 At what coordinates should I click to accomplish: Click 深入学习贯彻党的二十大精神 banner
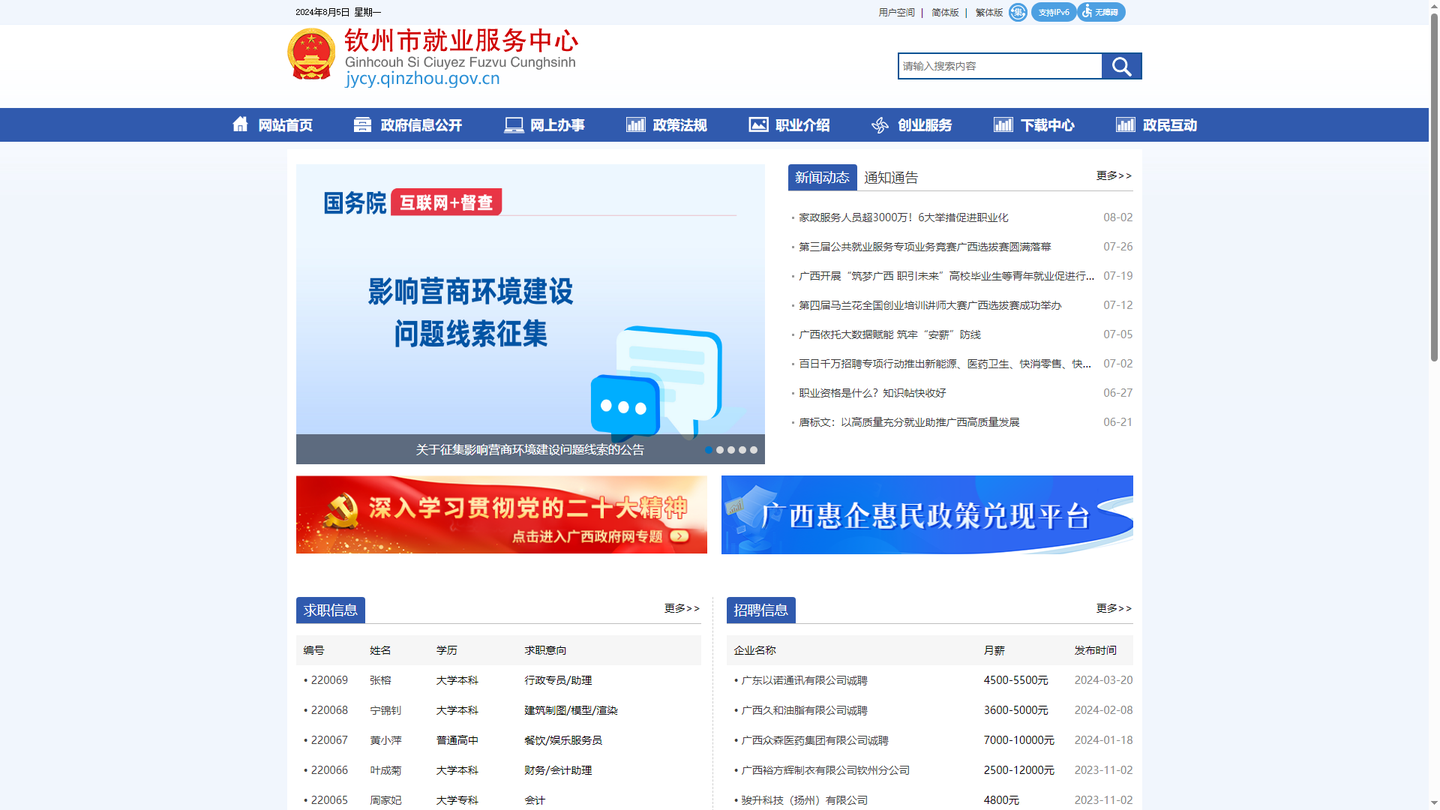[501, 514]
